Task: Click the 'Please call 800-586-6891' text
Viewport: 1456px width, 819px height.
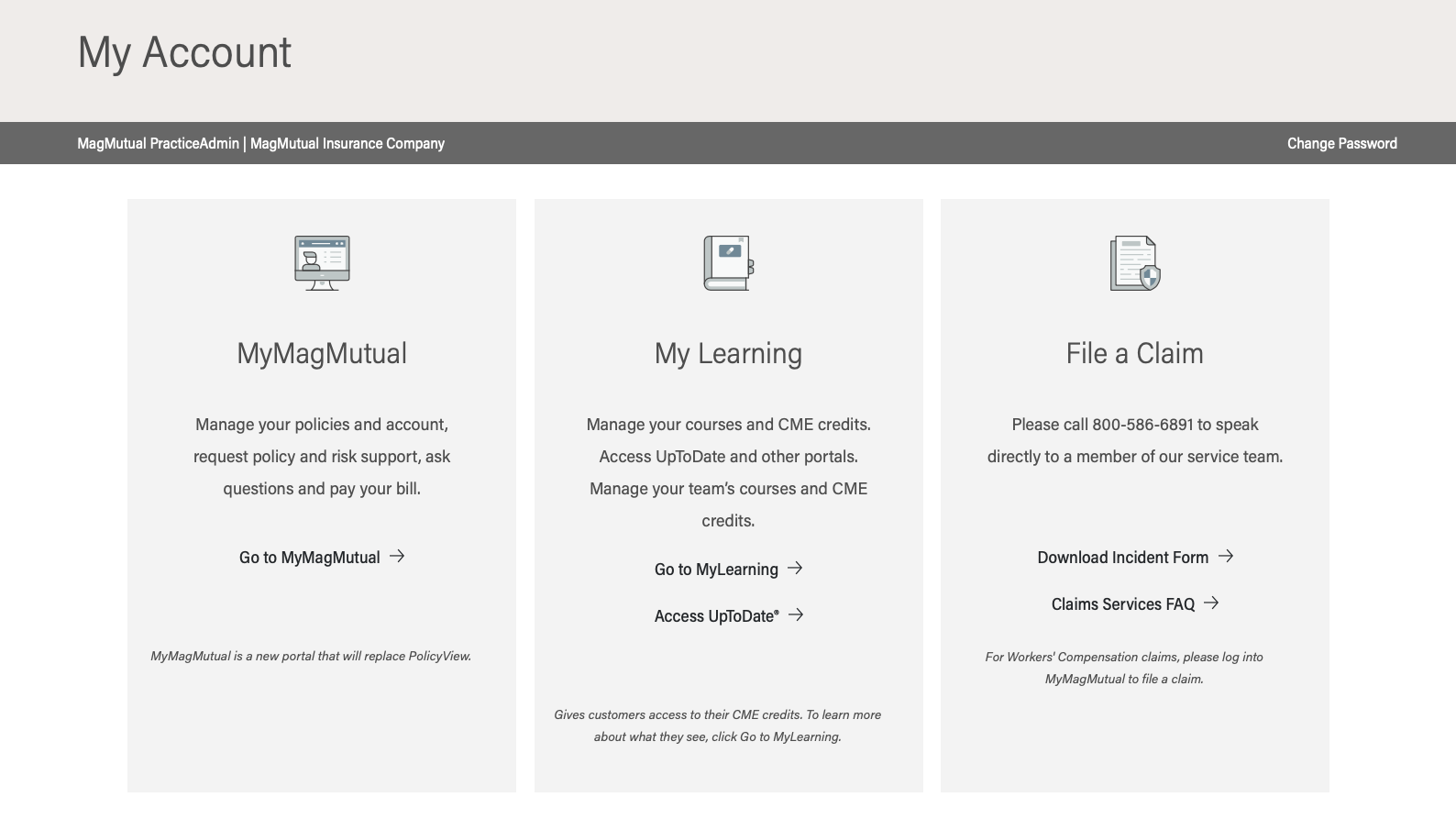Action: click(1135, 440)
